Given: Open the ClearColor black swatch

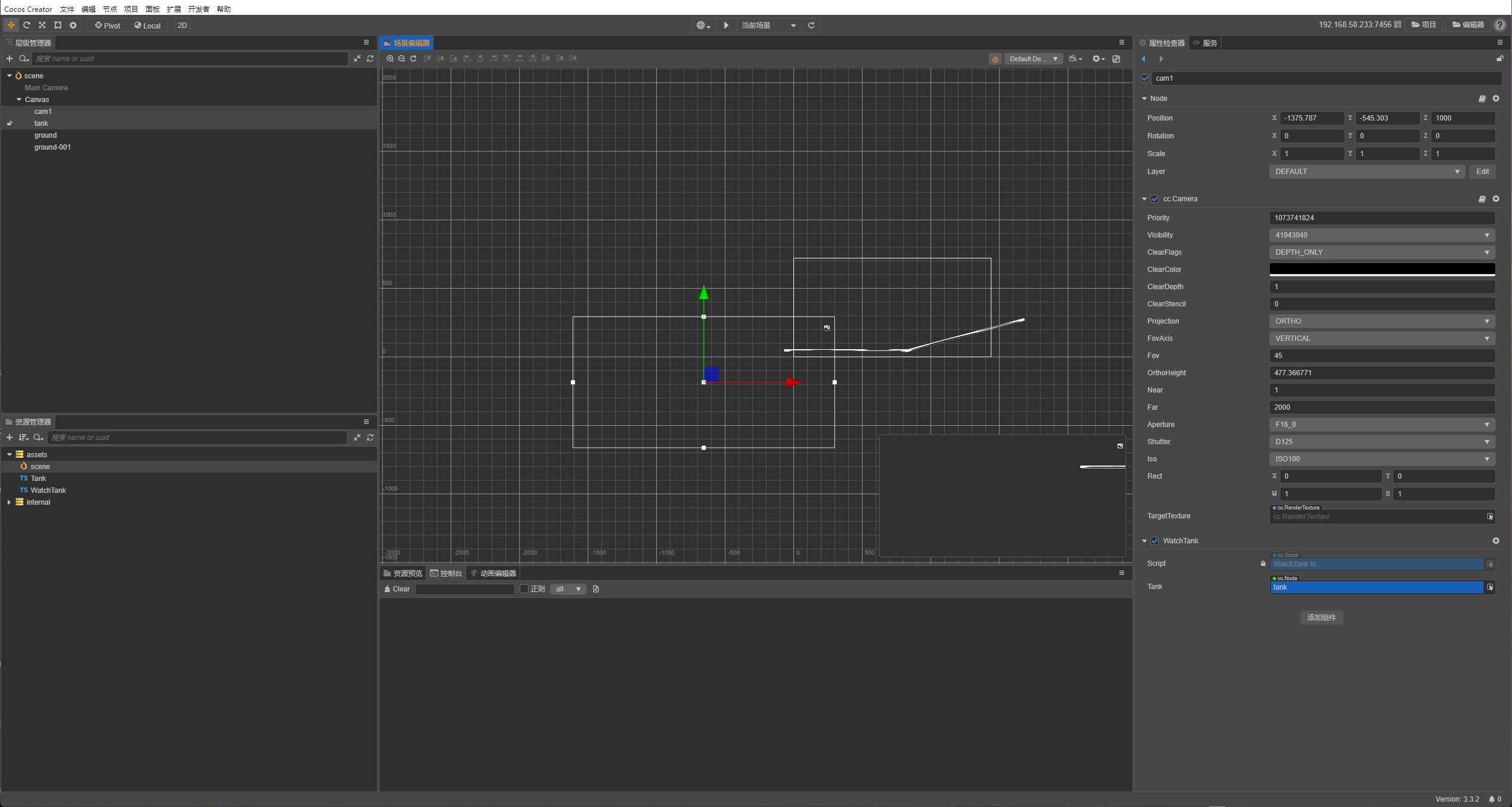Looking at the screenshot, I should click(1381, 270).
